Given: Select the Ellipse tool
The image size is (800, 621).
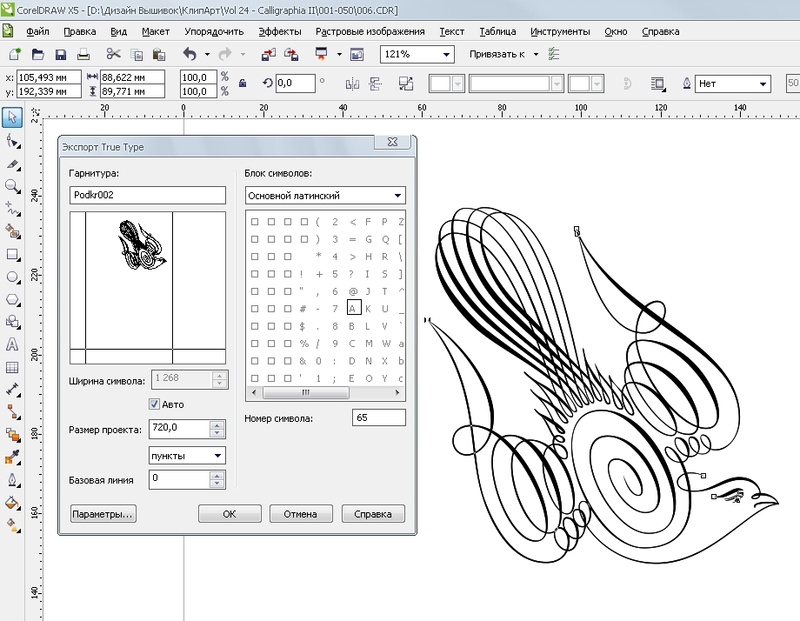Looking at the screenshot, I should 13,277.
